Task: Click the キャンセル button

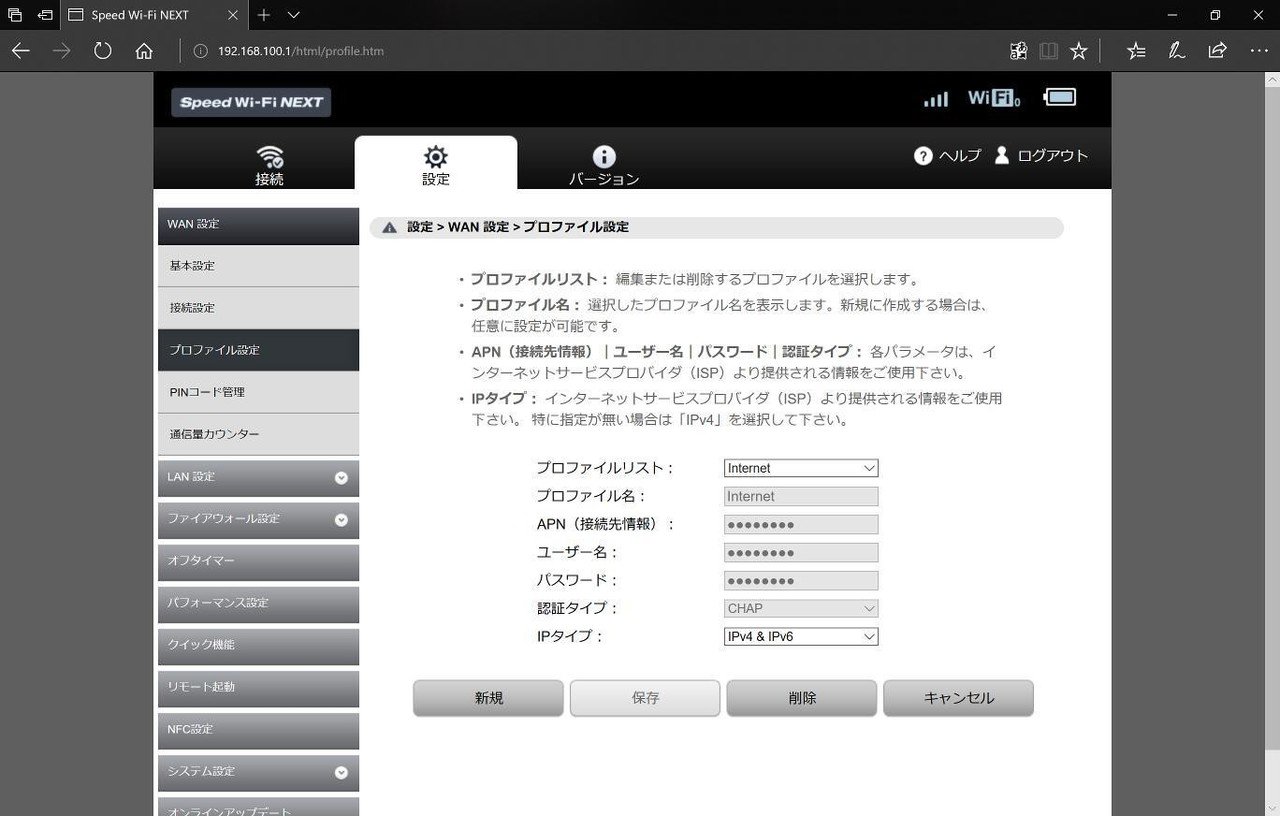Action: (x=958, y=698)
